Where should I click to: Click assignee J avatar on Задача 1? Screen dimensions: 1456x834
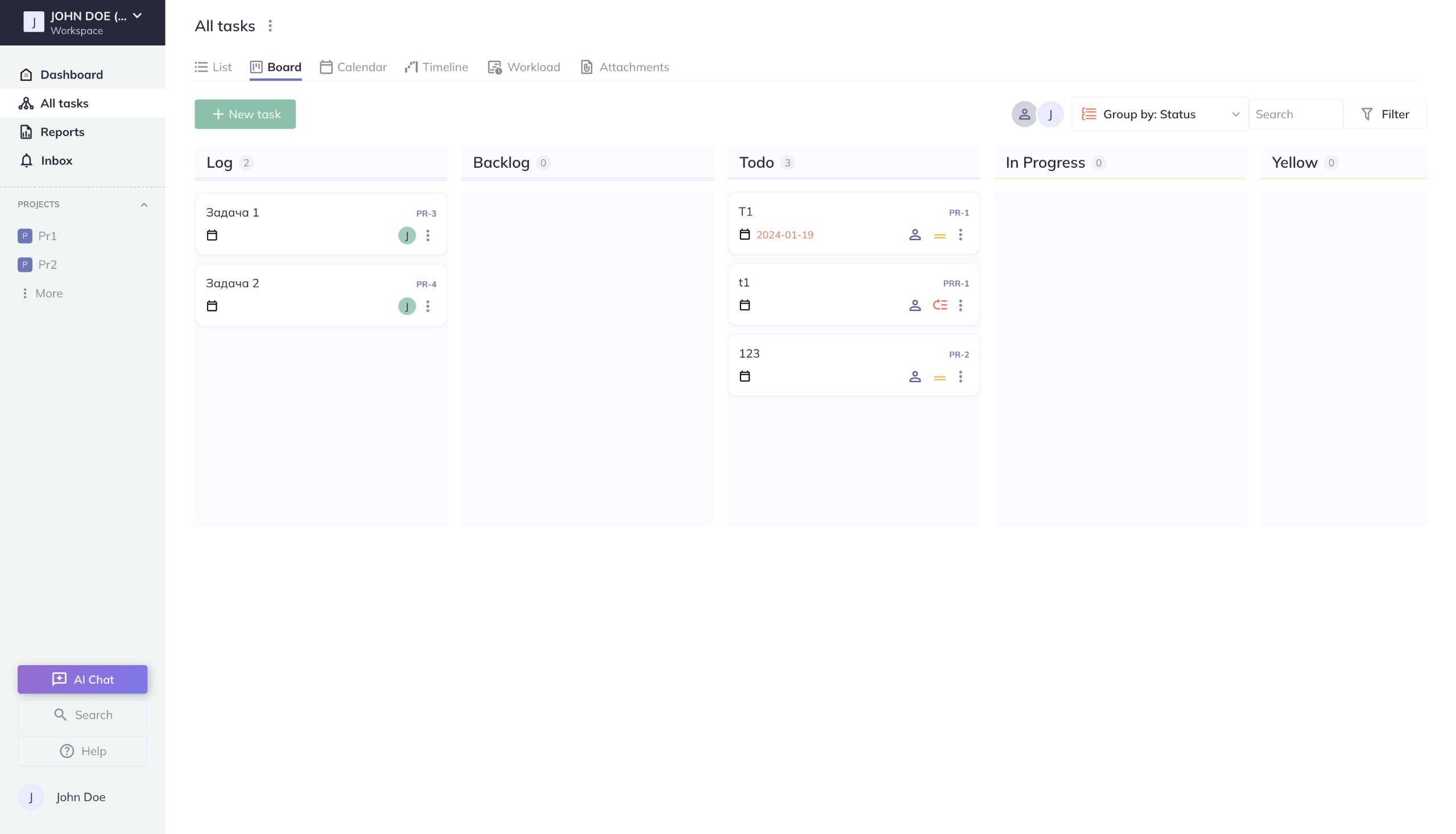coord(407,235)
